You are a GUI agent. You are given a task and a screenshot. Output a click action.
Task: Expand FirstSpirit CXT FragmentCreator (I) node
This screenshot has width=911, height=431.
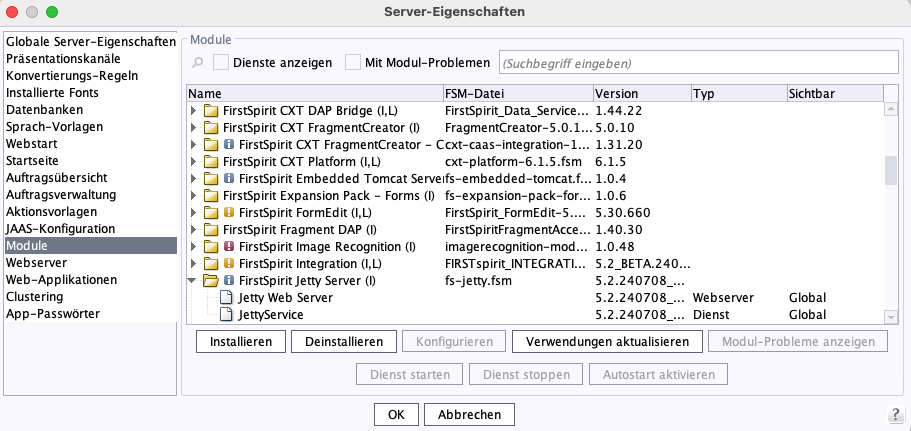point(194,128)
